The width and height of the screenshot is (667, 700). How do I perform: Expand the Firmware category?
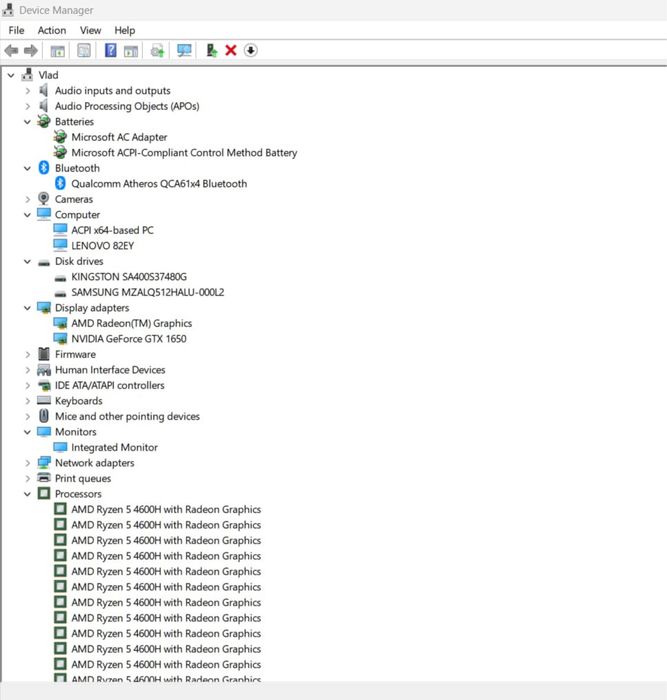[x=28, y=354]
